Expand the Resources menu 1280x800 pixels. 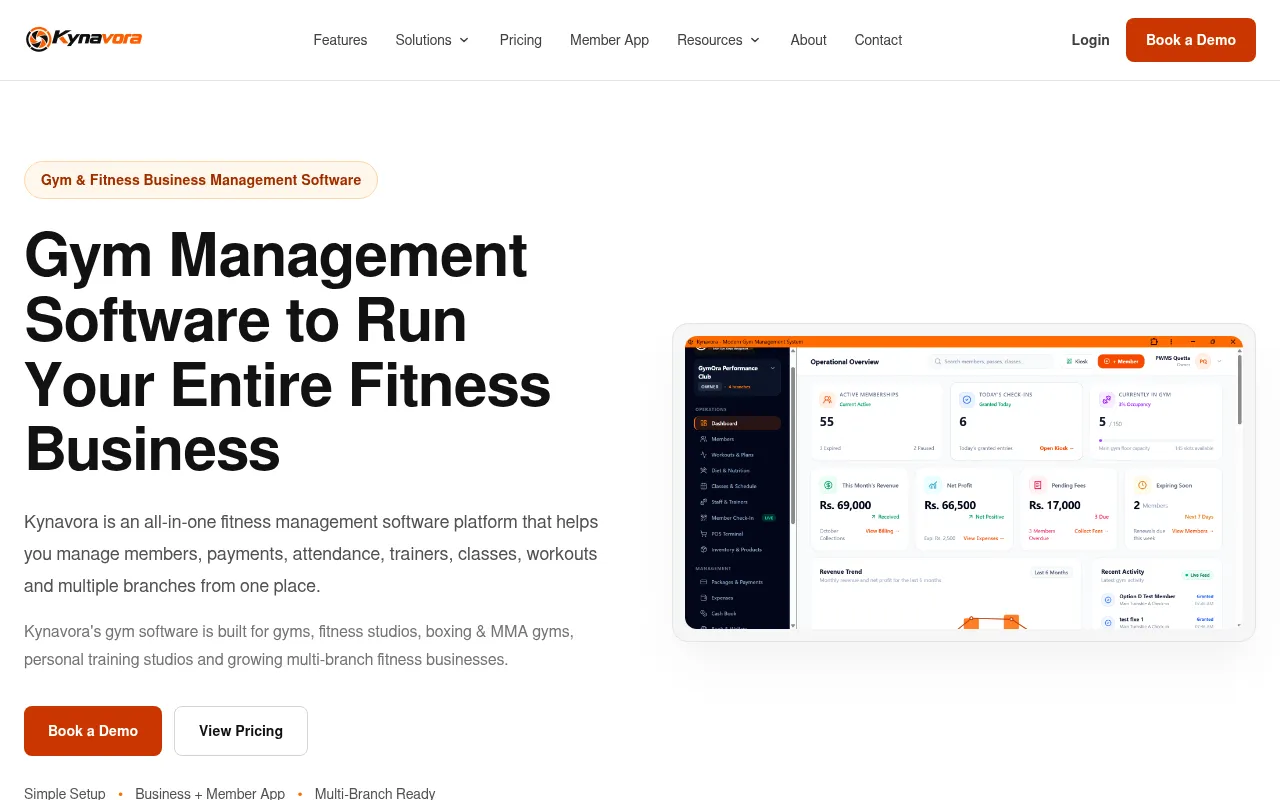[x=718, y=40]
